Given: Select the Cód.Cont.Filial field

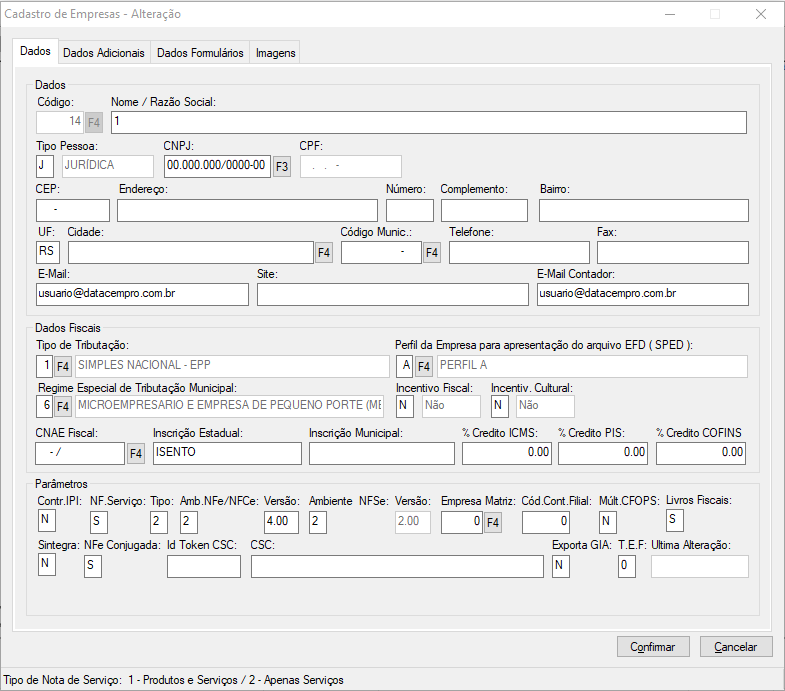Looking at the screenshot, I should point(546,522).
